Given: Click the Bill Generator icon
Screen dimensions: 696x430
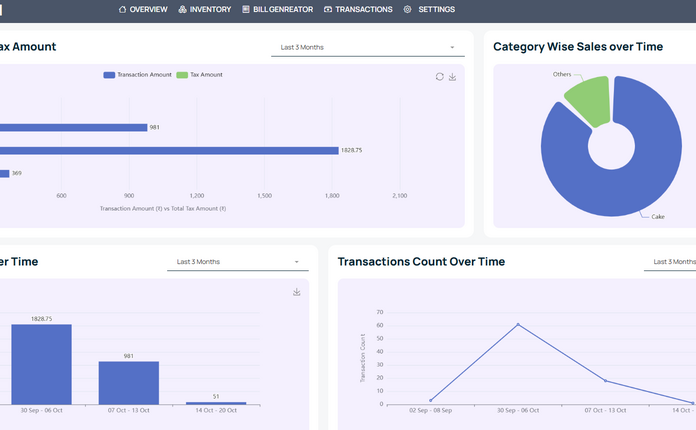Looking at the screenshot, I should [x=245, y=9].
